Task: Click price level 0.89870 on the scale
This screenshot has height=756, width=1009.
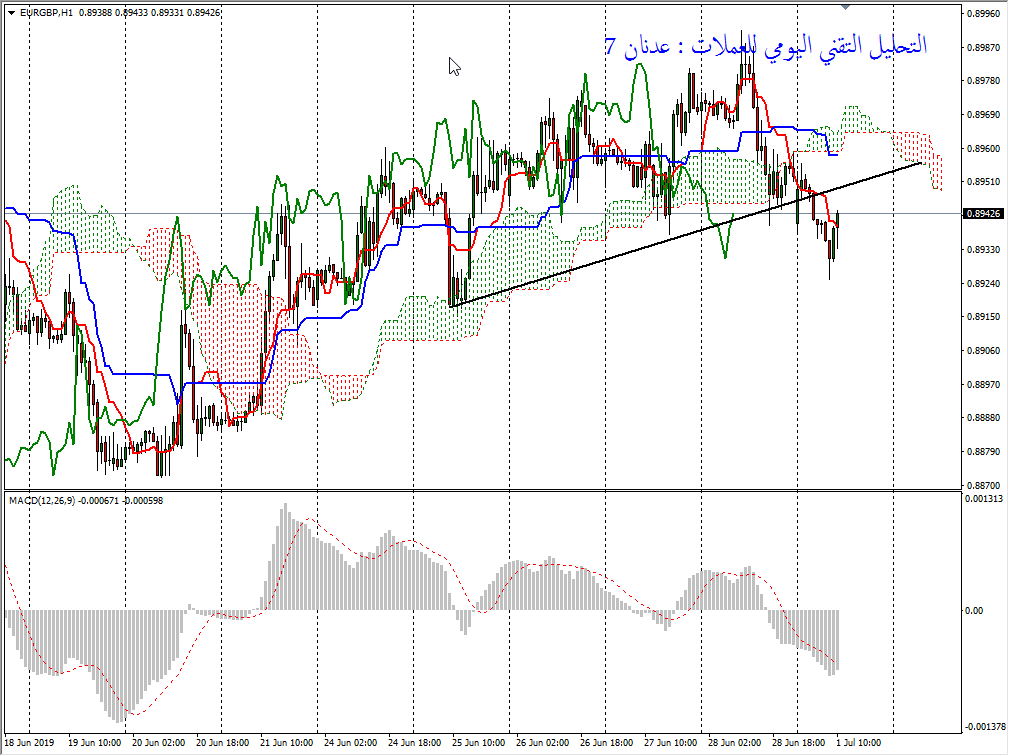Action: pos(984,47)
